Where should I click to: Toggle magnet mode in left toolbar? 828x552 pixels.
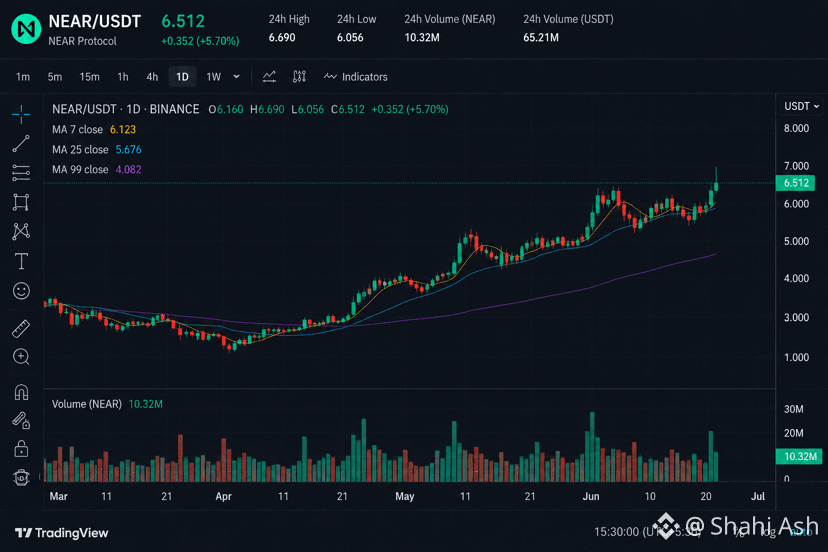coord(21,392)
